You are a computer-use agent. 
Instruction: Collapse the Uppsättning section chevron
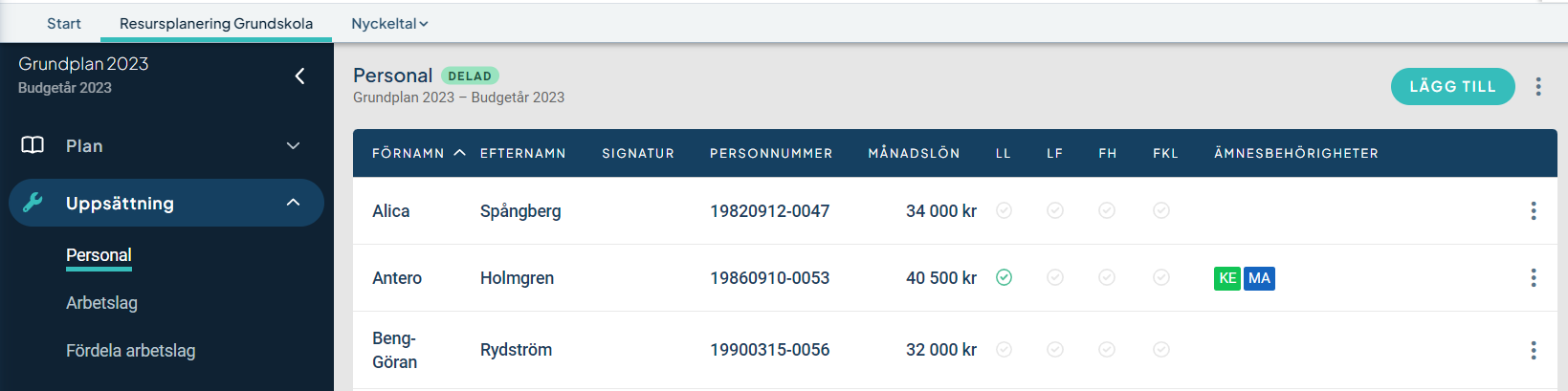click(x=294, y=203)
